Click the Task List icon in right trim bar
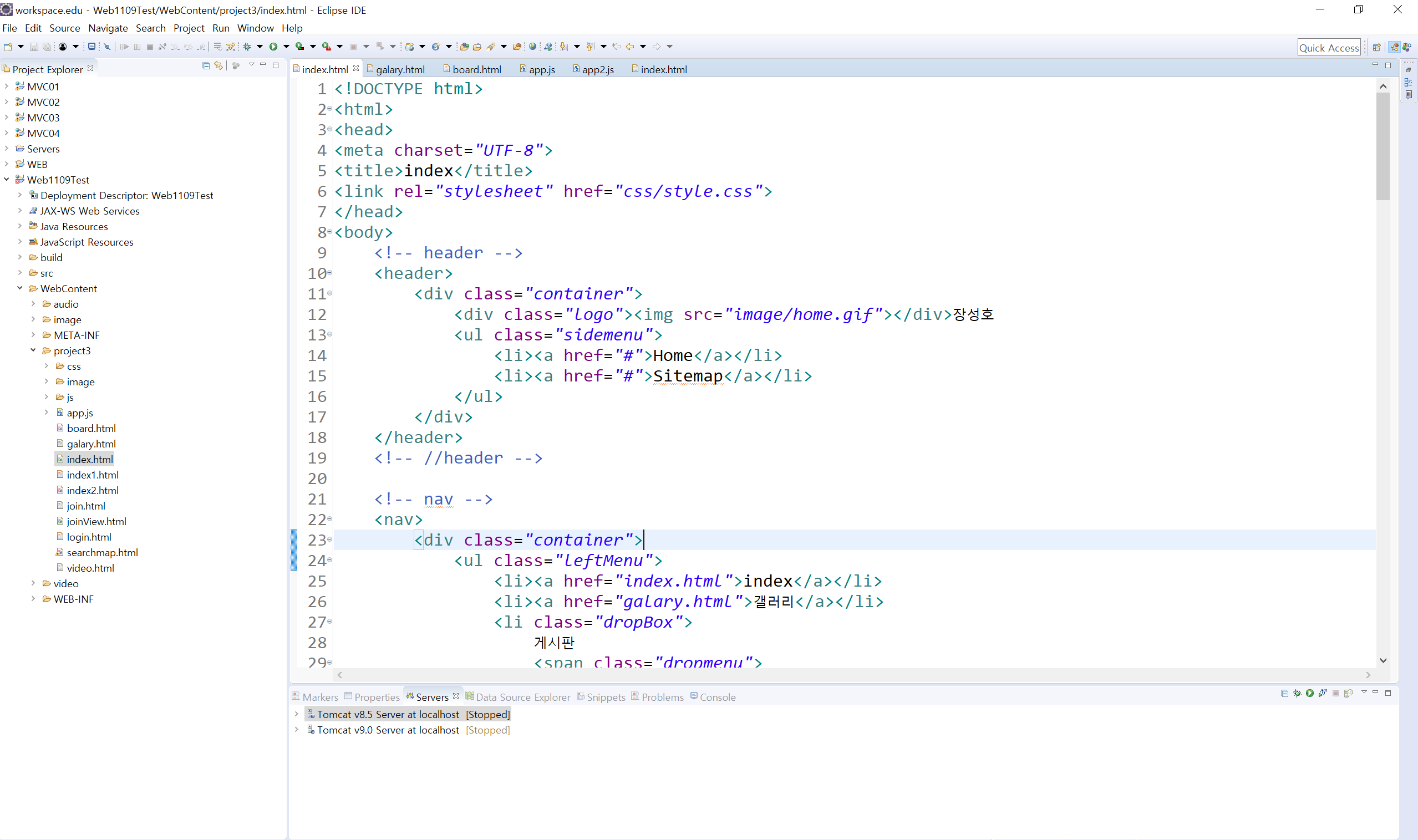This screenshot has height=840, width=1418. [1409, 95]
